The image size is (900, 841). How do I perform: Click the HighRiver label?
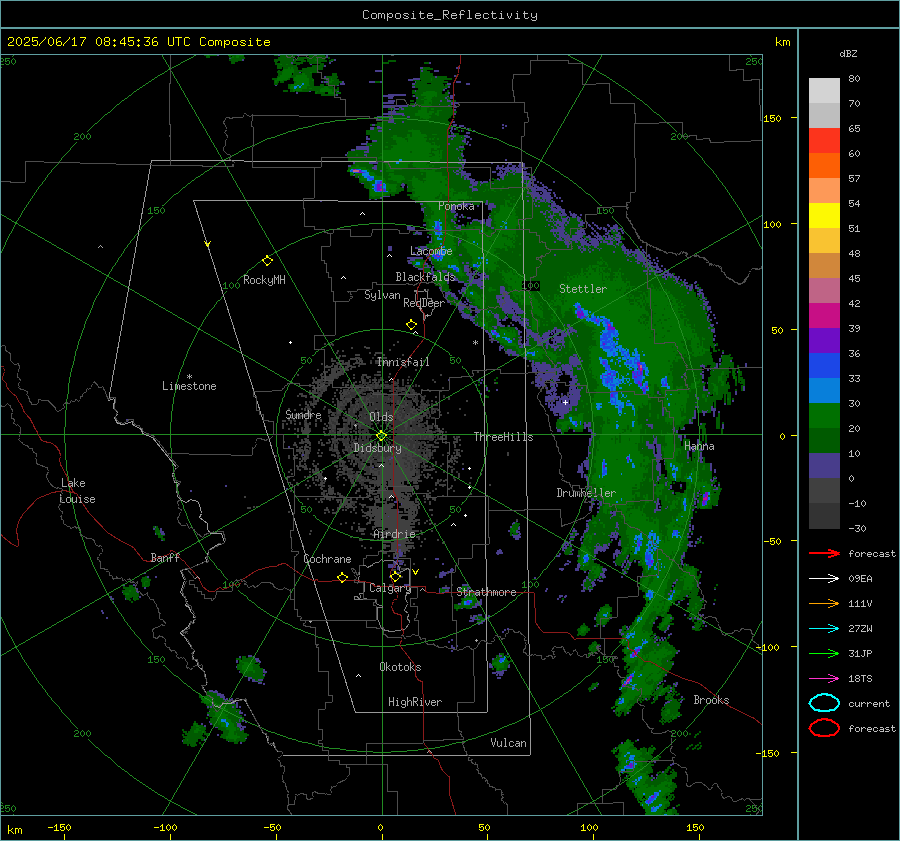point(415,702)
